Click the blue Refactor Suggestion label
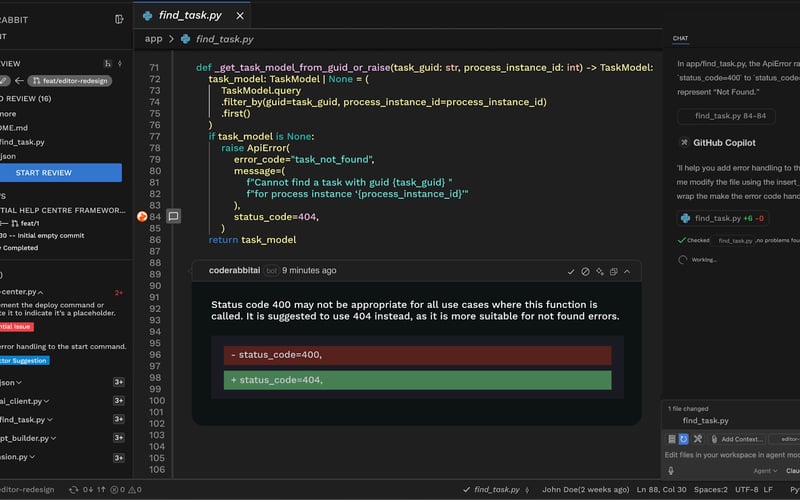The height and width of the screenshot is (500, 800). tap(24, 360)
